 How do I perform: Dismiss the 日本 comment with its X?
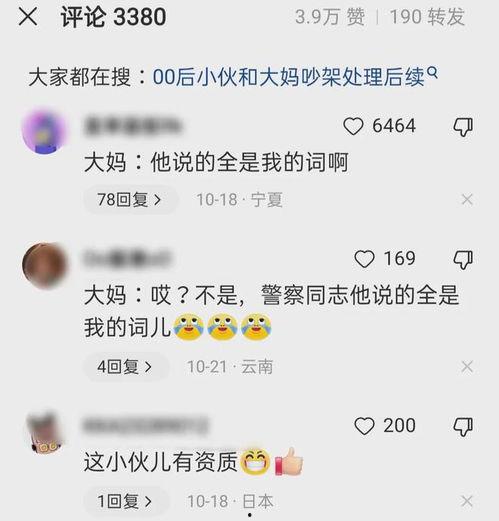[467, 501]
